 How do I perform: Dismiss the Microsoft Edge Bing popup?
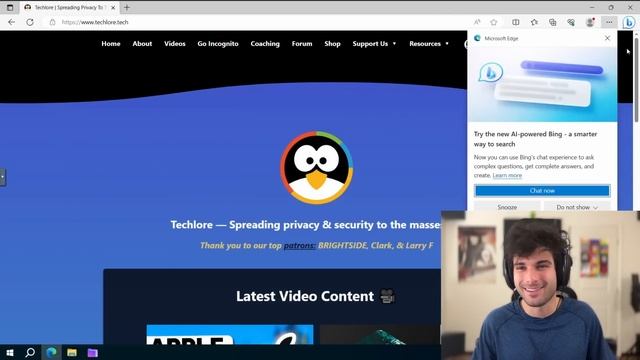click(607, 38)
